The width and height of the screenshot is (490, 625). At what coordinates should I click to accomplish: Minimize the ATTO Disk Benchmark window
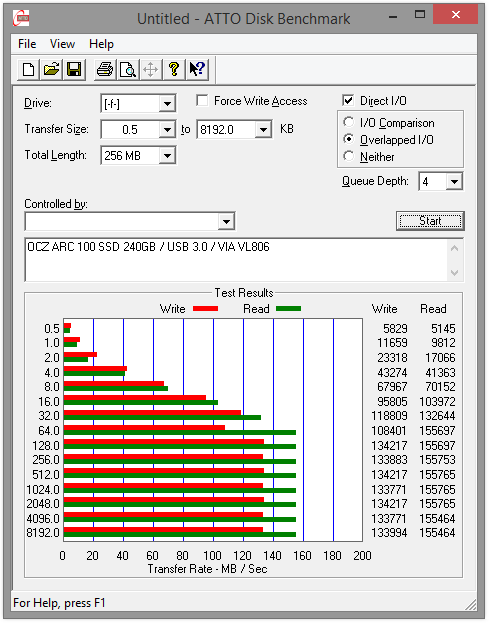point(393,16)
